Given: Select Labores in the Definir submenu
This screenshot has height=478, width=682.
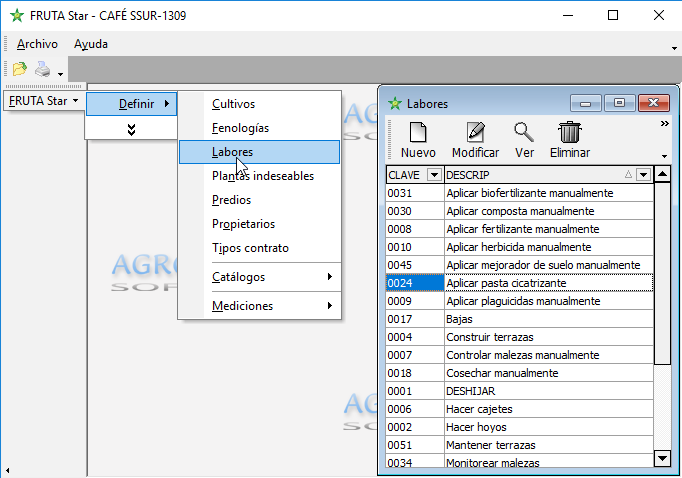Looking at the screenshot, I should pos(260,152).
